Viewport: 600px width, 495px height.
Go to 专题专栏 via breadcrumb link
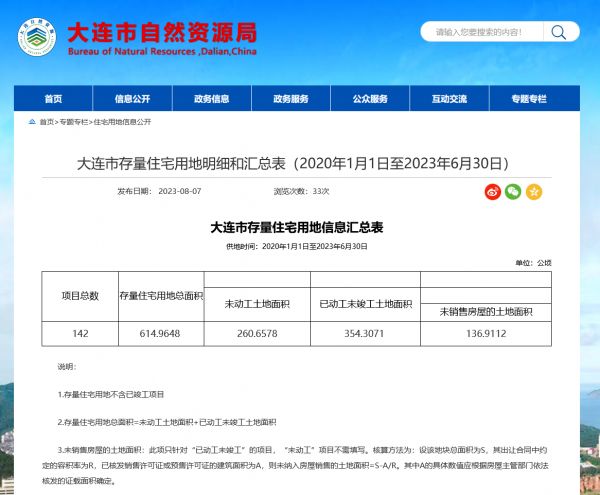click(73, 122)
